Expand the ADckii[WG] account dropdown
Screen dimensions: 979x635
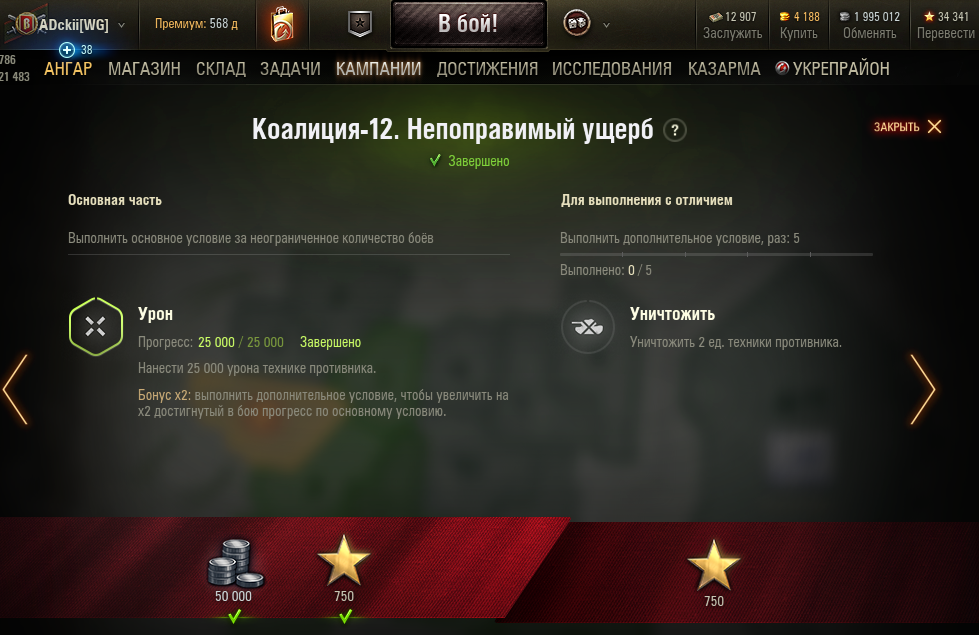121,26
